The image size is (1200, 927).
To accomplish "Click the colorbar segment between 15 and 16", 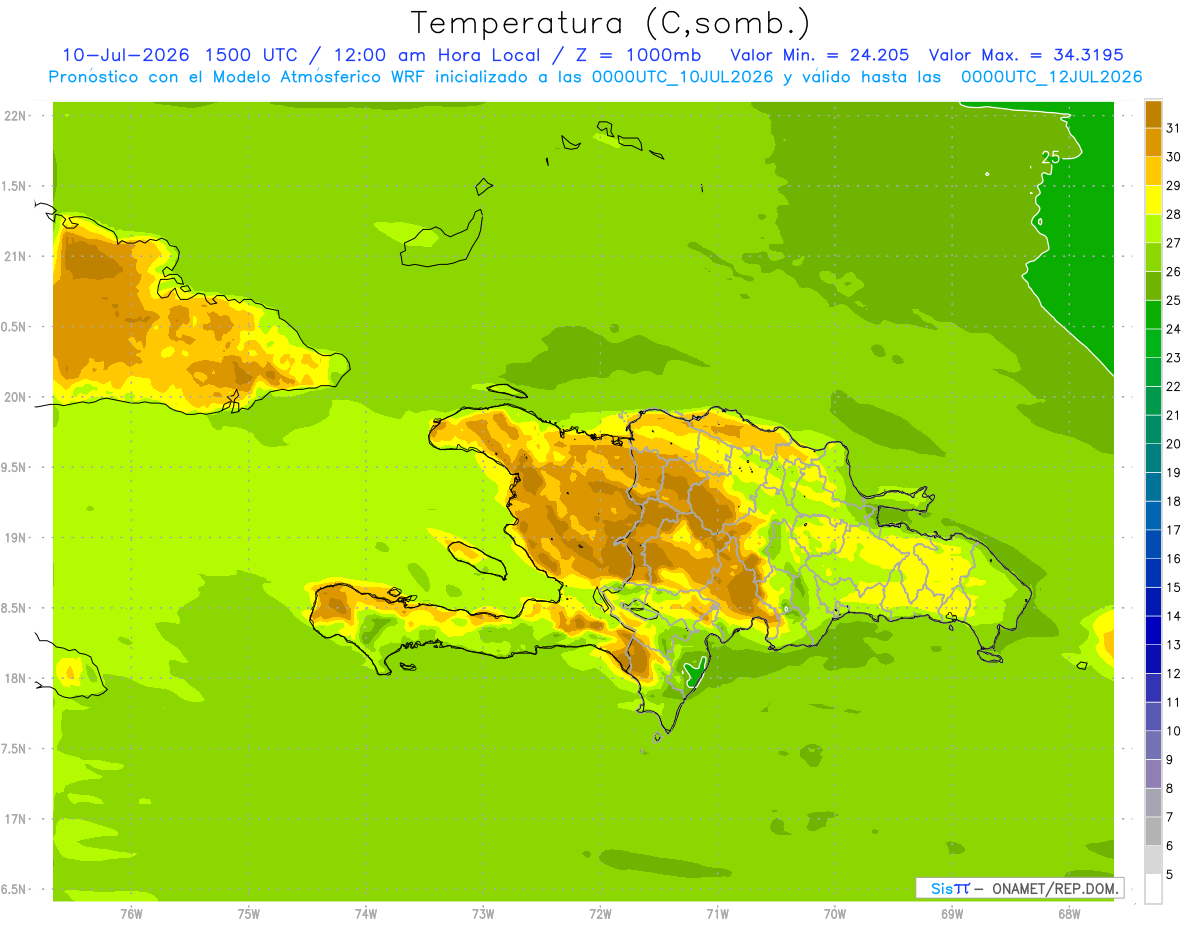I will click(x=1153, y=573).
